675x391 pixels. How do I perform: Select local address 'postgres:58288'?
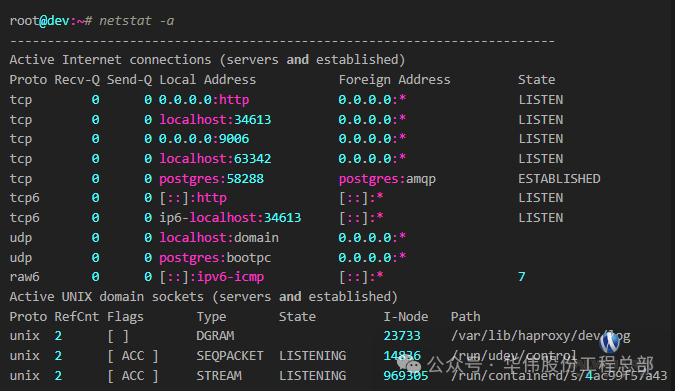[211, 178]
